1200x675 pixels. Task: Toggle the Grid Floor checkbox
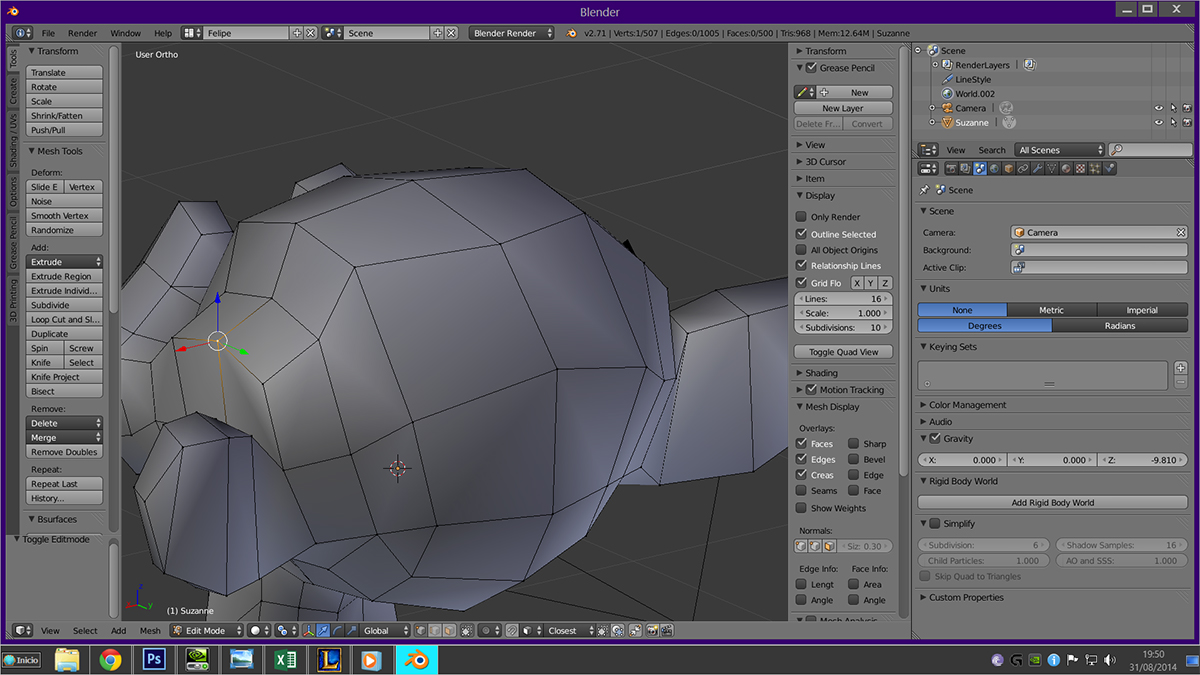click(801, 283)
